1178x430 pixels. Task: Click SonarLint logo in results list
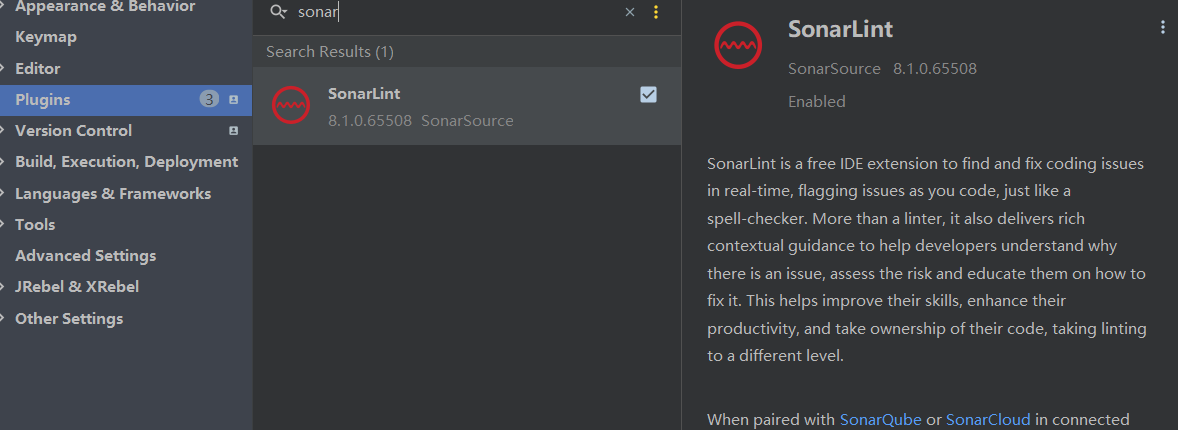(x=291, y=105)
